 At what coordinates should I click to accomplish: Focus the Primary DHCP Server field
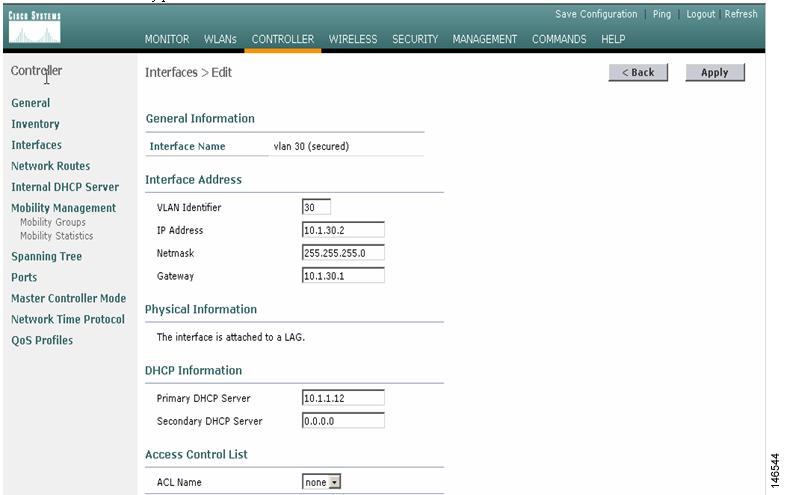(x=343, y=398)
